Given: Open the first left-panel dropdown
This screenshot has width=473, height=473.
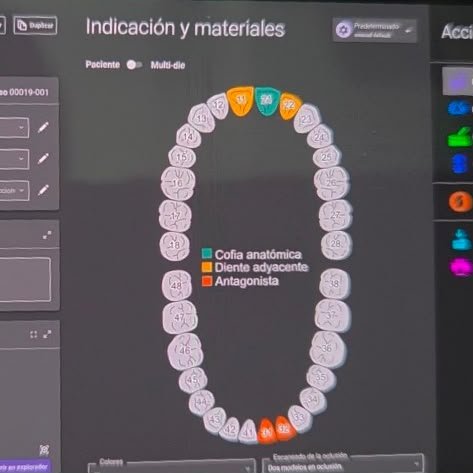Looking at the screenshot, I should tap(14, 127).
